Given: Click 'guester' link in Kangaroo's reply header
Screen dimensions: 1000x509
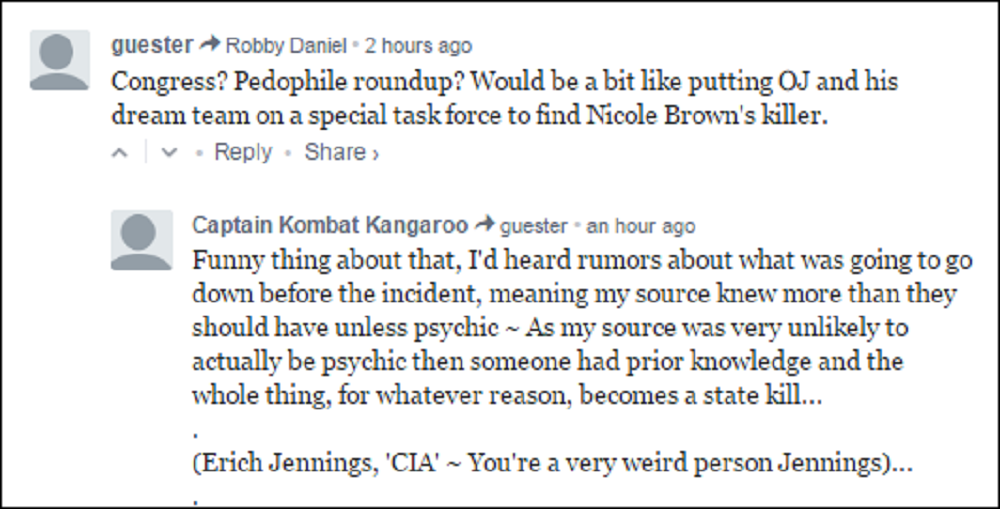Looking at the screenshot, I should coord(533,226).
